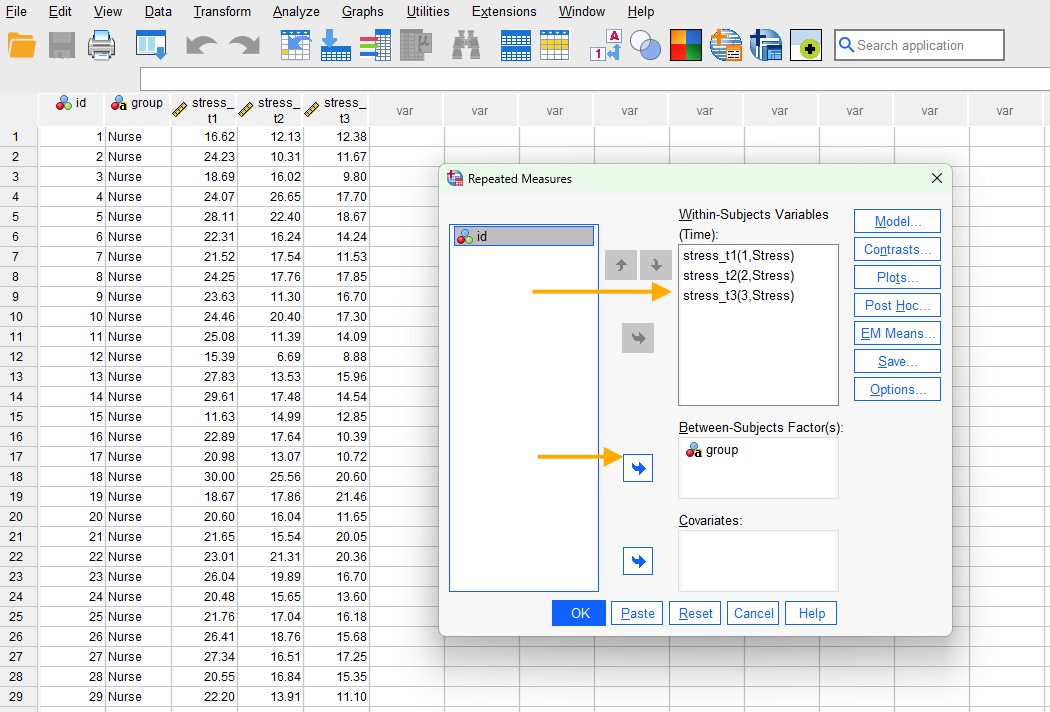1050x712 pixels.
Task: Open the Contrasts... button
Action: 897,249
